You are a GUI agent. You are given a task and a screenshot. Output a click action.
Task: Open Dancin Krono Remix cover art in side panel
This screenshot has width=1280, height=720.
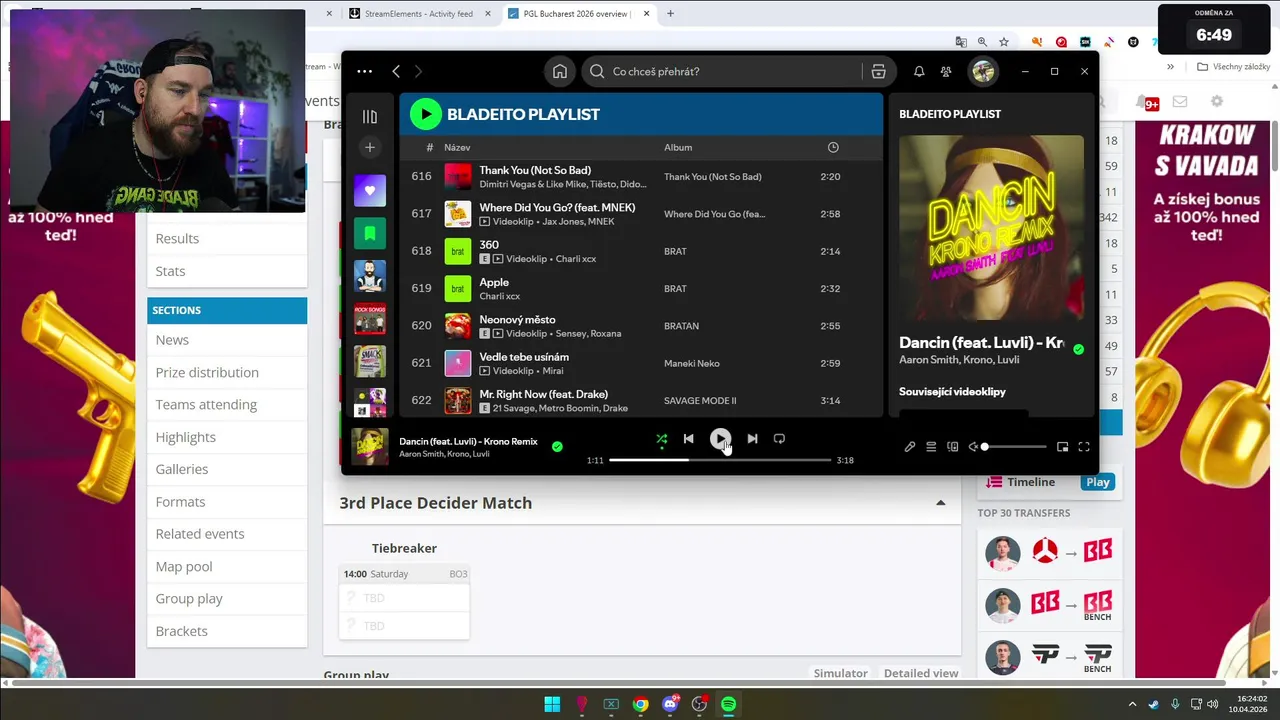coord(991,227)
